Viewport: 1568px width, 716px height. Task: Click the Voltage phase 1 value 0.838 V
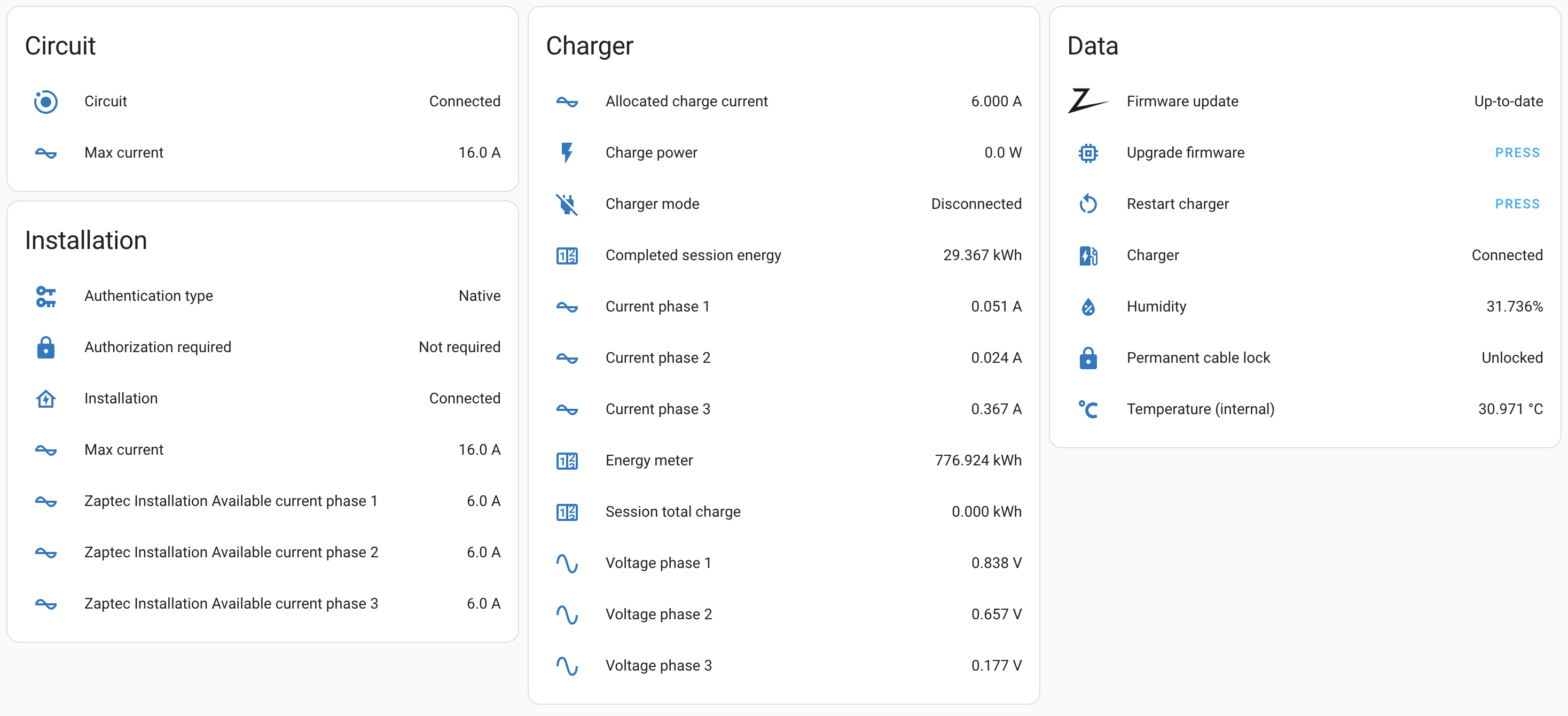coord(996,563)
